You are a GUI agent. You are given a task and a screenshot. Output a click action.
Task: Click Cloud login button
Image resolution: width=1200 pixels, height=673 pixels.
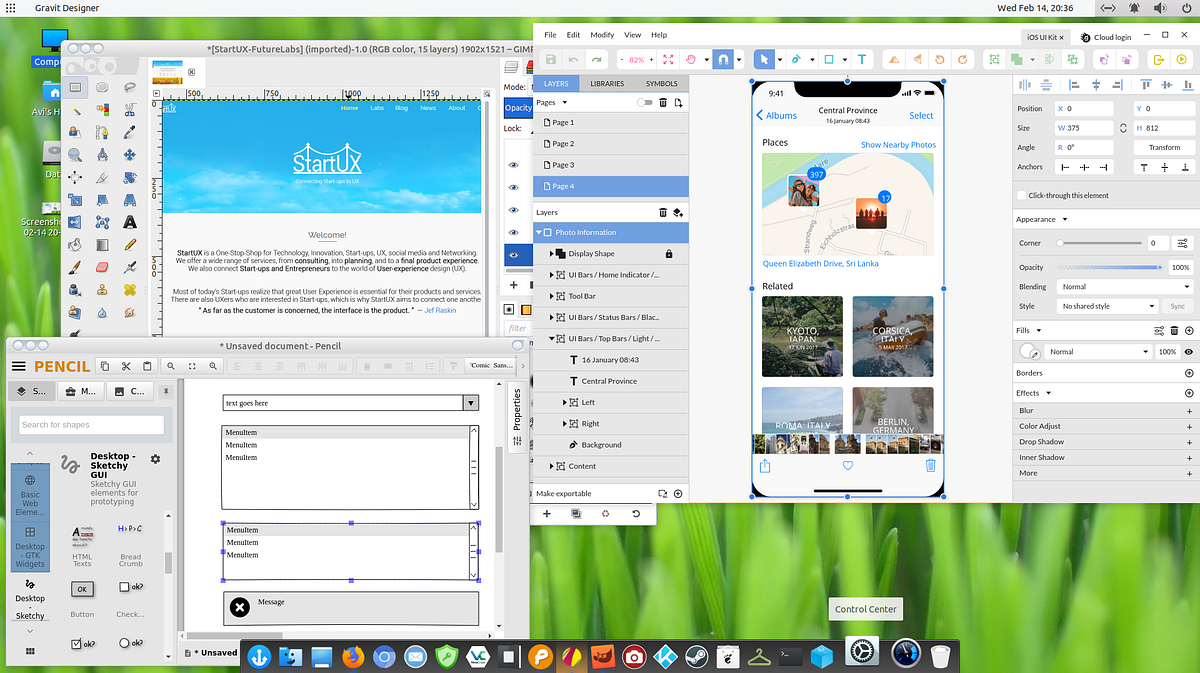(x=1104, y=37)
